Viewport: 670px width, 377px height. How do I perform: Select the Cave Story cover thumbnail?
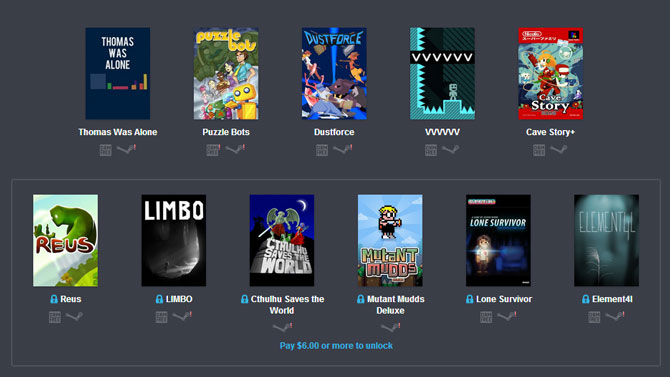550,74
